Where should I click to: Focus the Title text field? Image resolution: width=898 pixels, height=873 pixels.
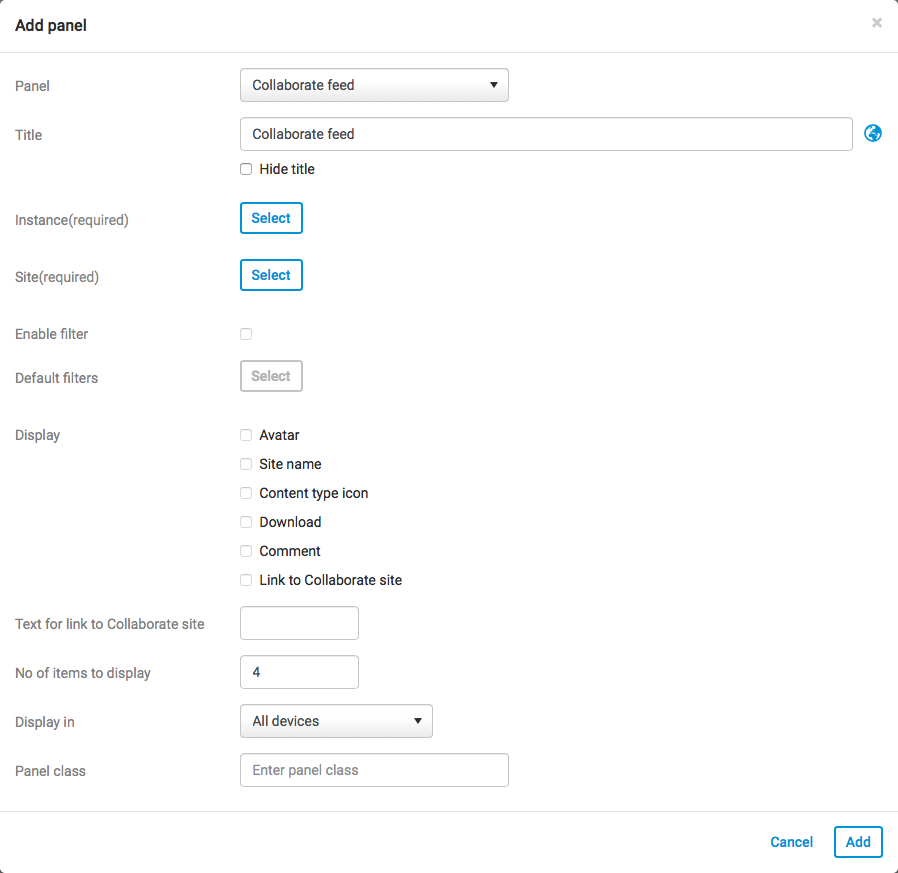click(x=546, y=134)
